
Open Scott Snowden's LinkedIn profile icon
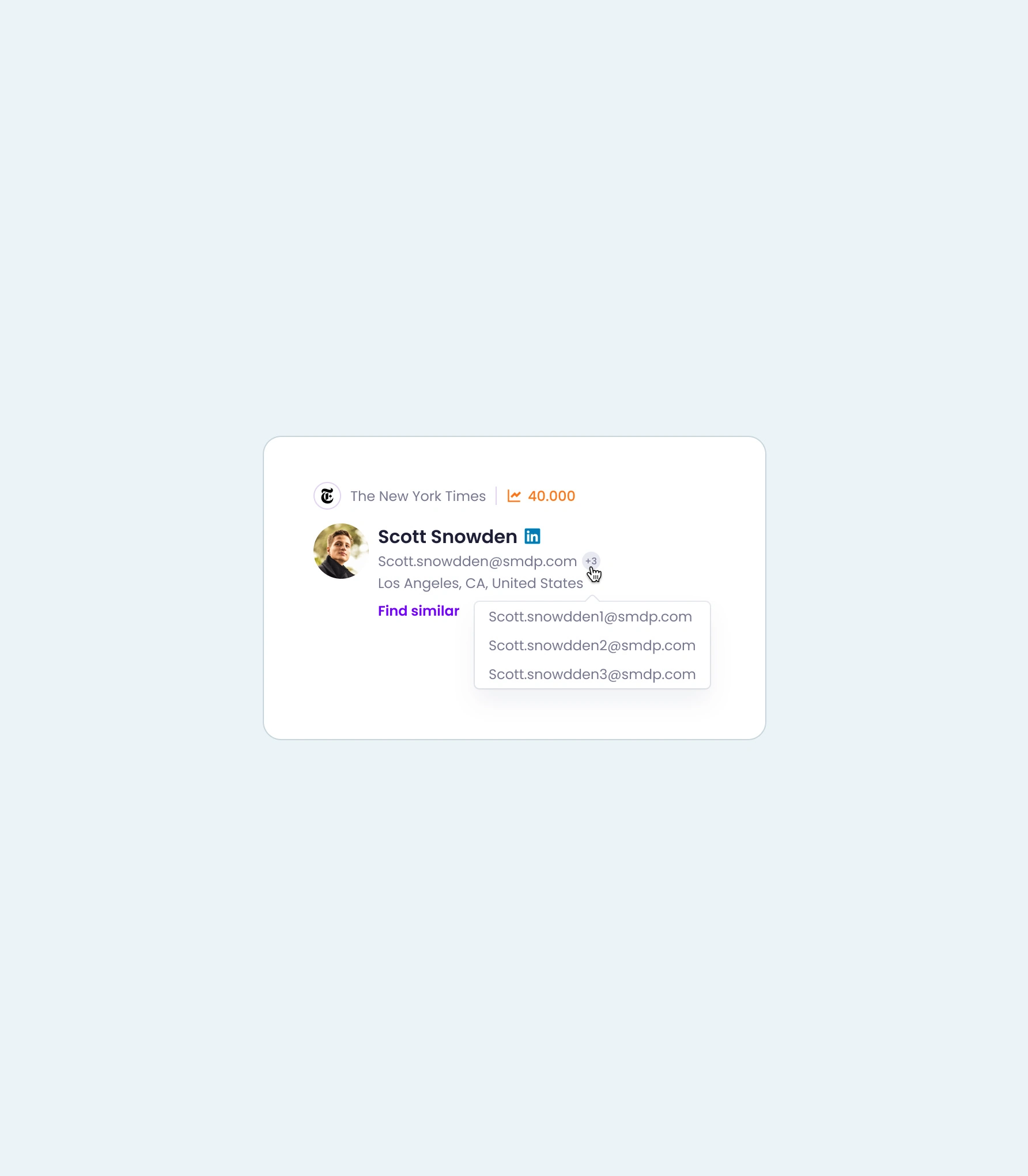532,536
